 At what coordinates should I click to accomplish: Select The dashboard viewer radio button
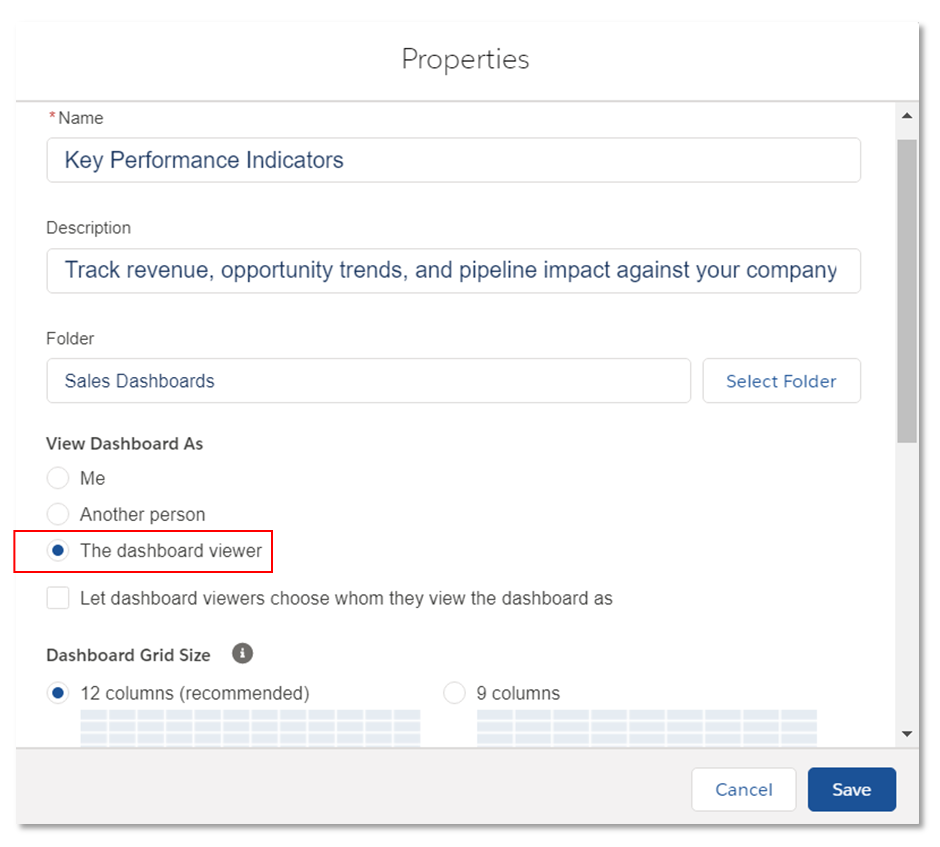point(58,550)
